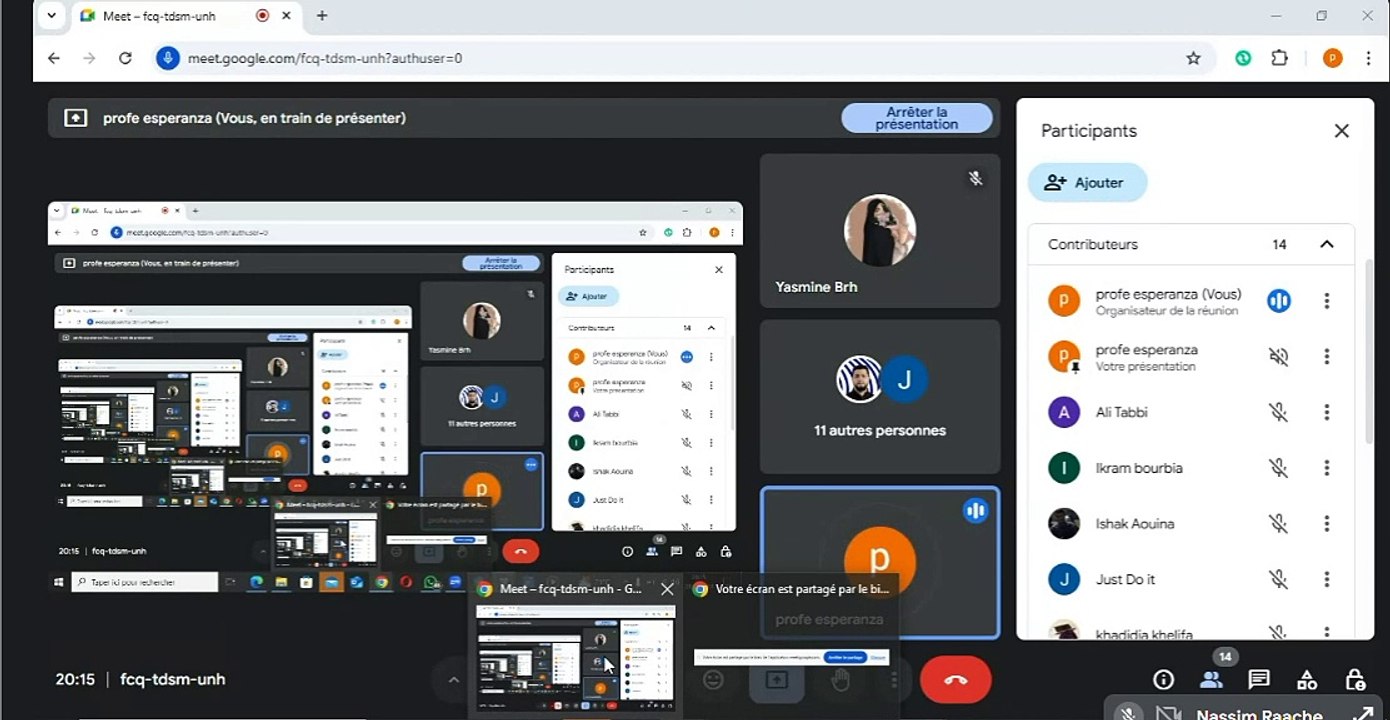The width and height of the screenshot is (1390, 720).
Task: Toggle Ikram bourbia's microphone icon
Action: [x=1279, y=468]
